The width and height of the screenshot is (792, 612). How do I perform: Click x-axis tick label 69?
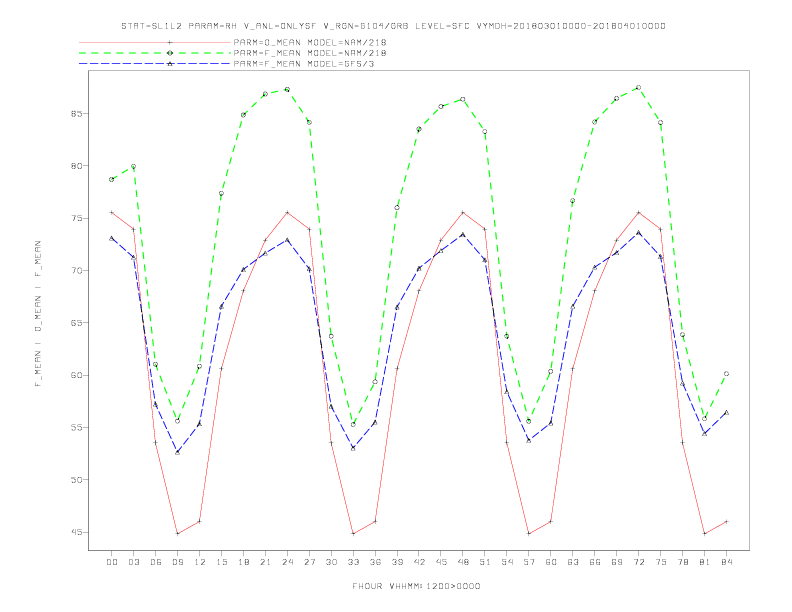[617, 562]
